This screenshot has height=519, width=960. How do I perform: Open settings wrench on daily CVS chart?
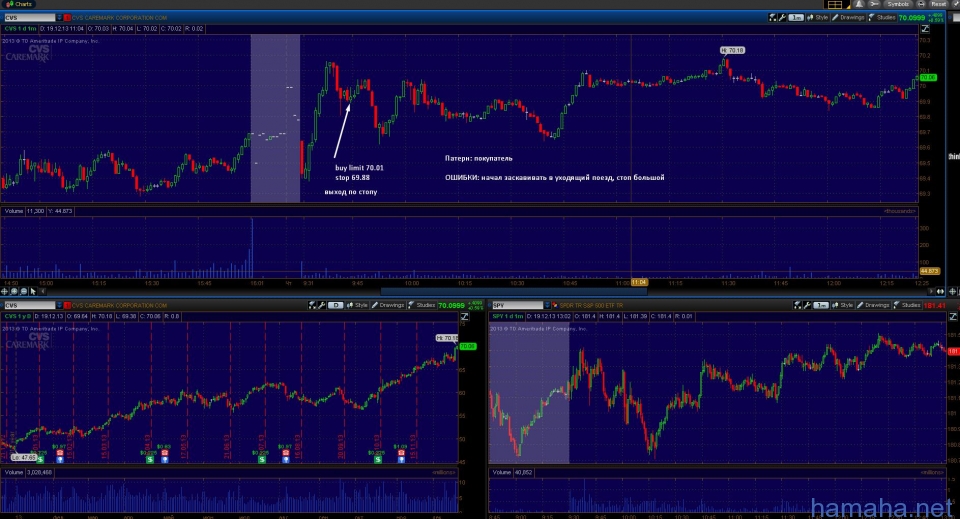321,305
